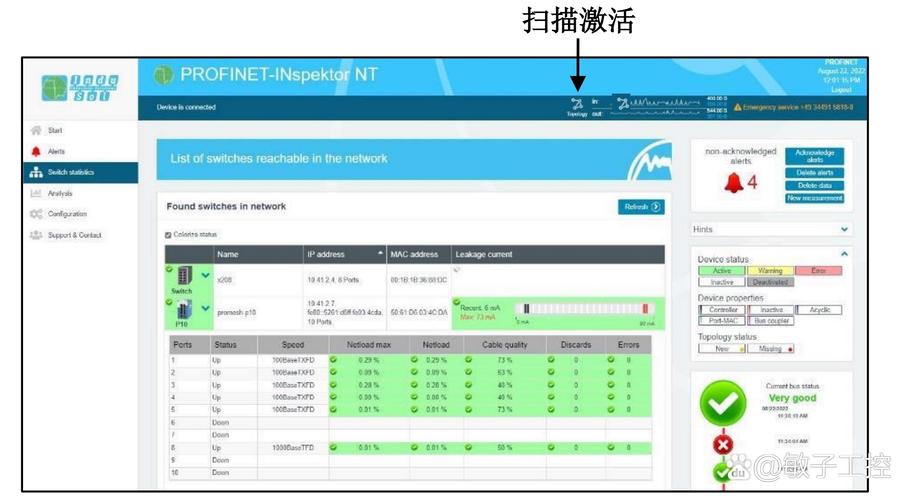
Task: Click the network load sparkline graph in header
Action: coord(666,106)
